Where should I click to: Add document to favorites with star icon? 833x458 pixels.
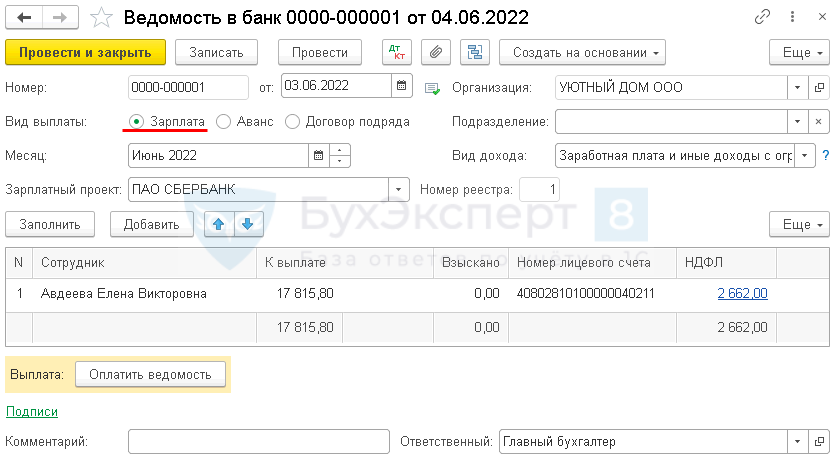[x=101, y=17]
